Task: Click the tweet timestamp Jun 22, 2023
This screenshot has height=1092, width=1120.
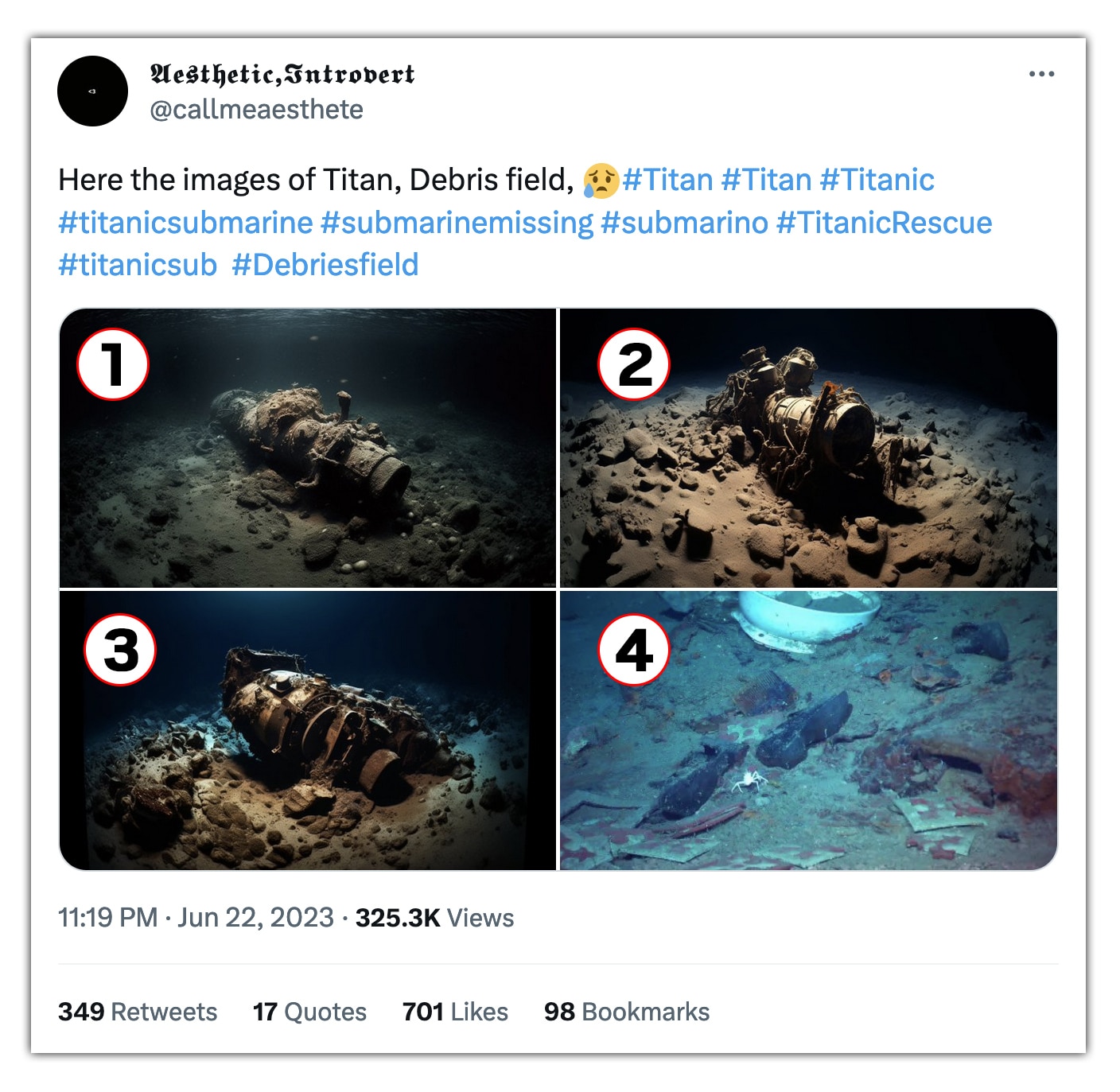Action: click(196, 918)
